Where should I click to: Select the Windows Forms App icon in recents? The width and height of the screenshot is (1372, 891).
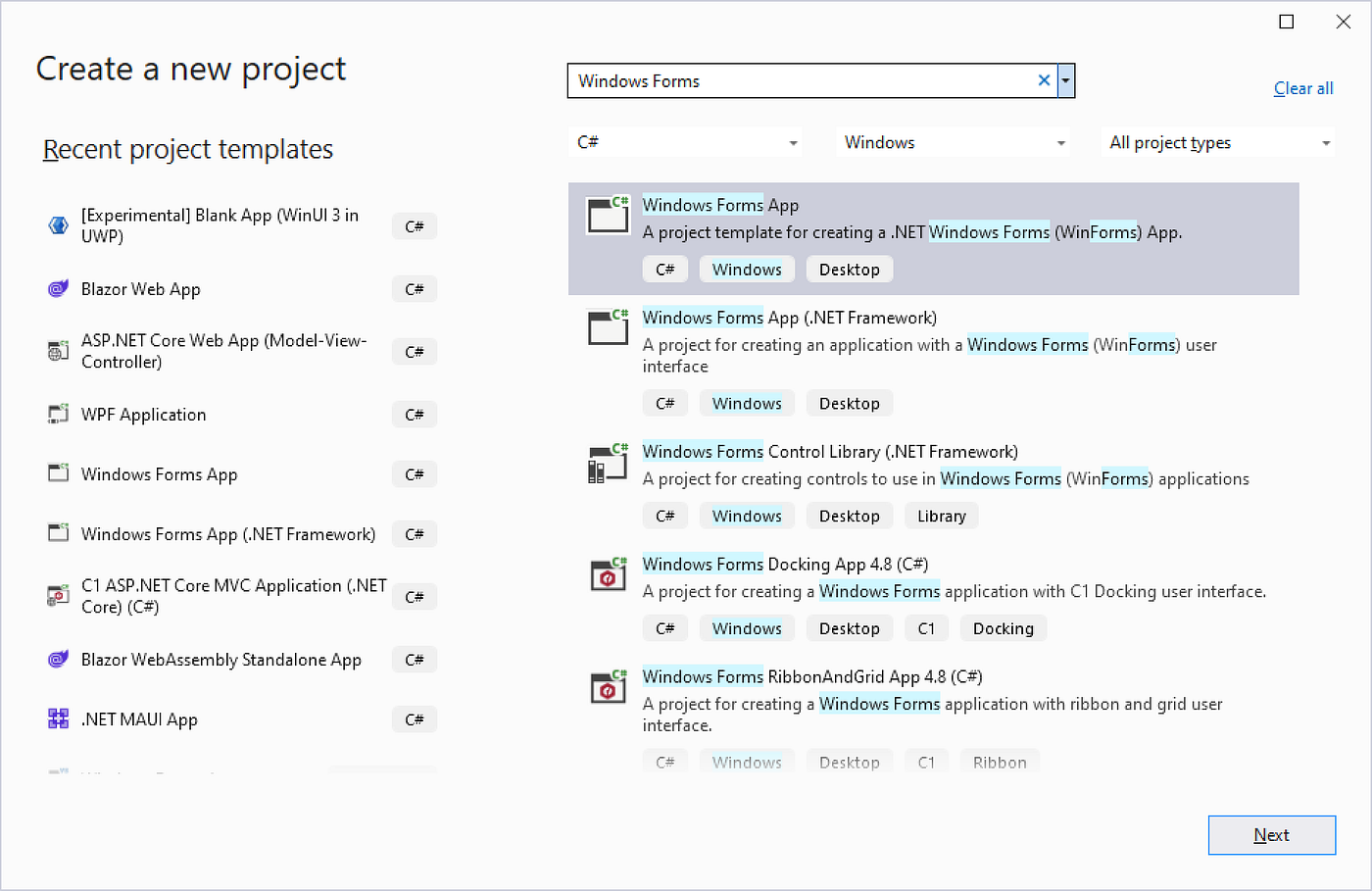pos(58,473)
